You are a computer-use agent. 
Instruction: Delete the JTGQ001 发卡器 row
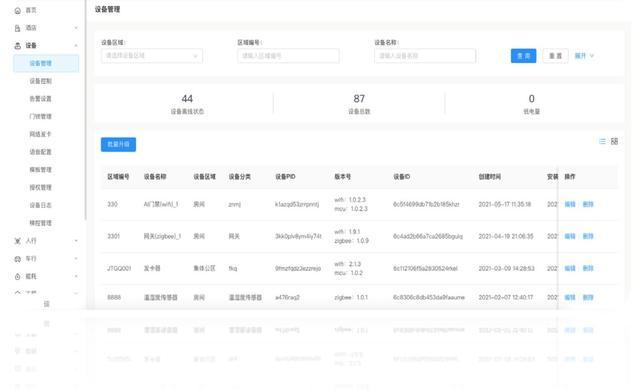pos(588,268)
